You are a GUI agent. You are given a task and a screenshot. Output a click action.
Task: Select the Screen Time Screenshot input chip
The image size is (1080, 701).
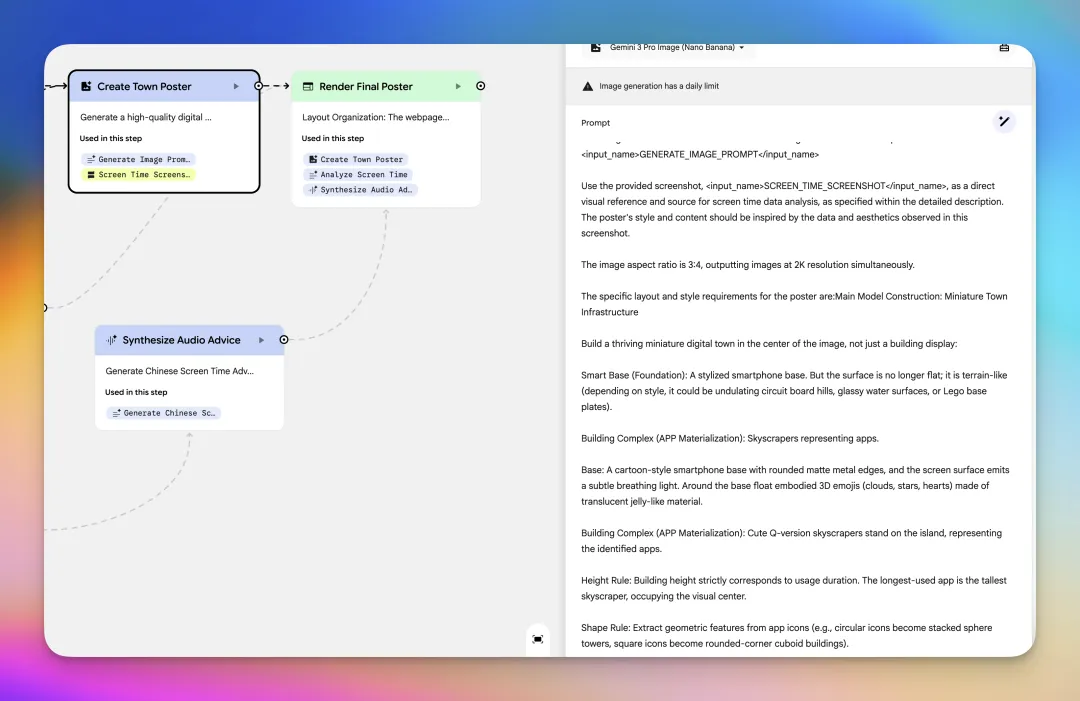138,175
